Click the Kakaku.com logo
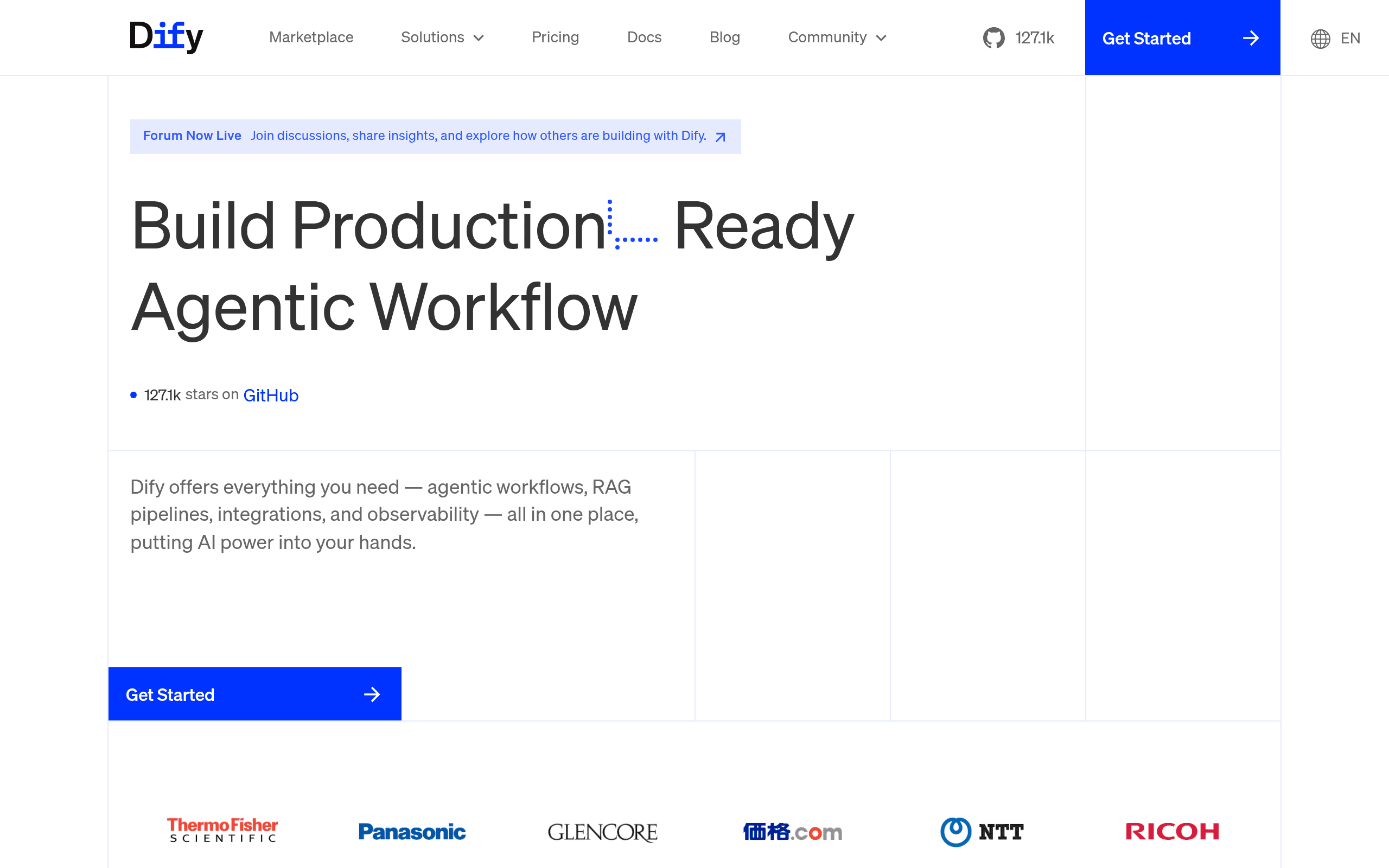 (x=793, y=832)
